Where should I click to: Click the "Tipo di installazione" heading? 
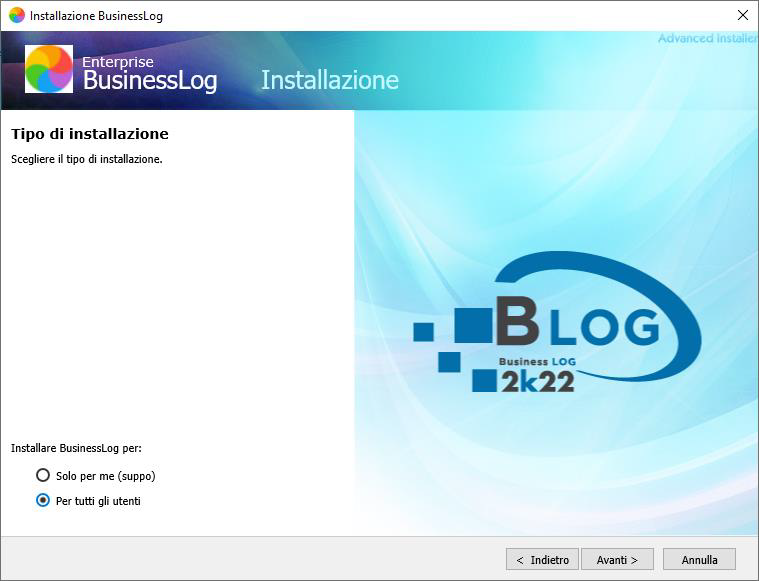click(x=90, y=134)
